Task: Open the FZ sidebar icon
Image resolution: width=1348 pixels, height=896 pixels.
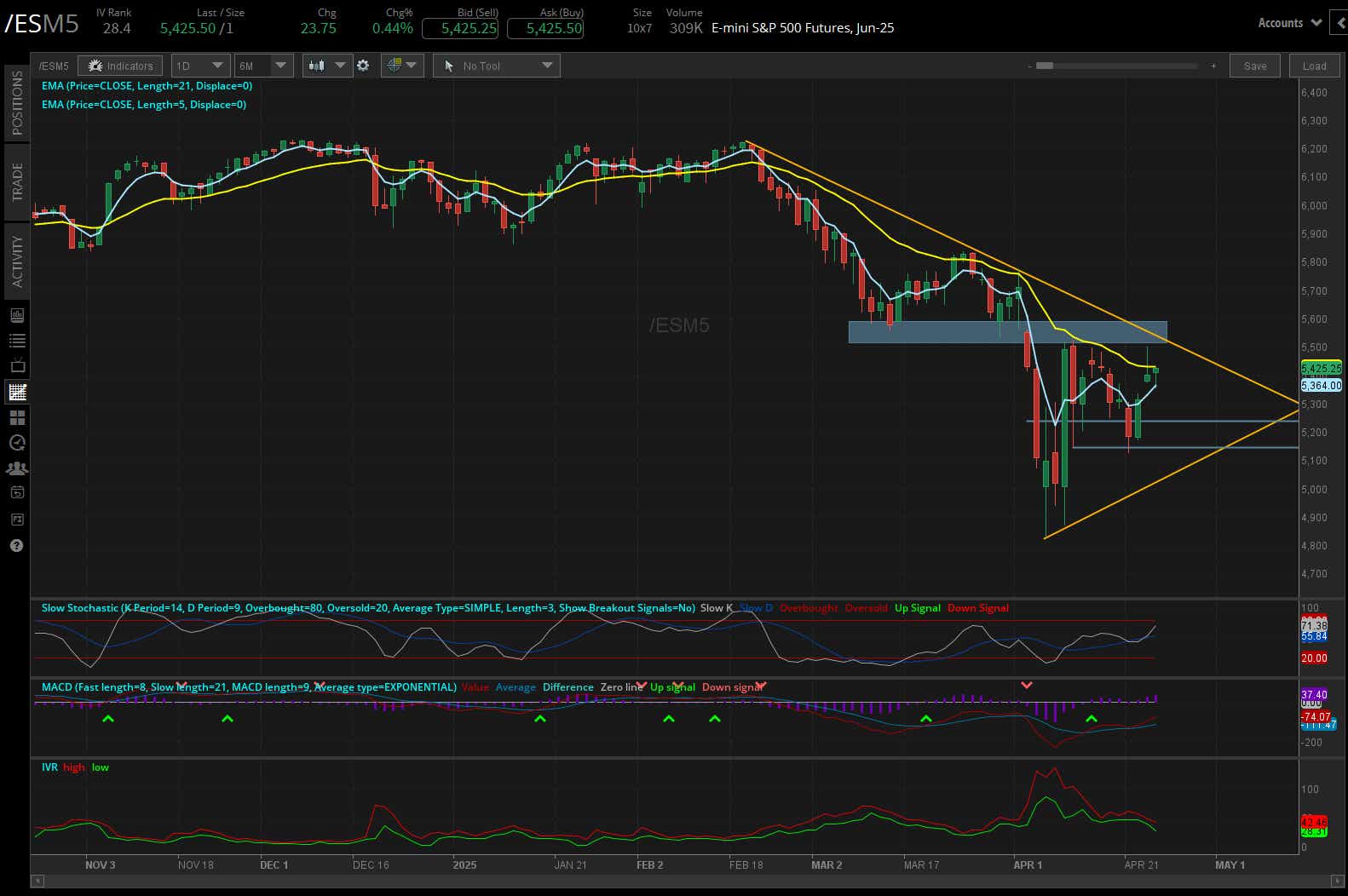Action: pyautogui.click(x=17, y=519)
